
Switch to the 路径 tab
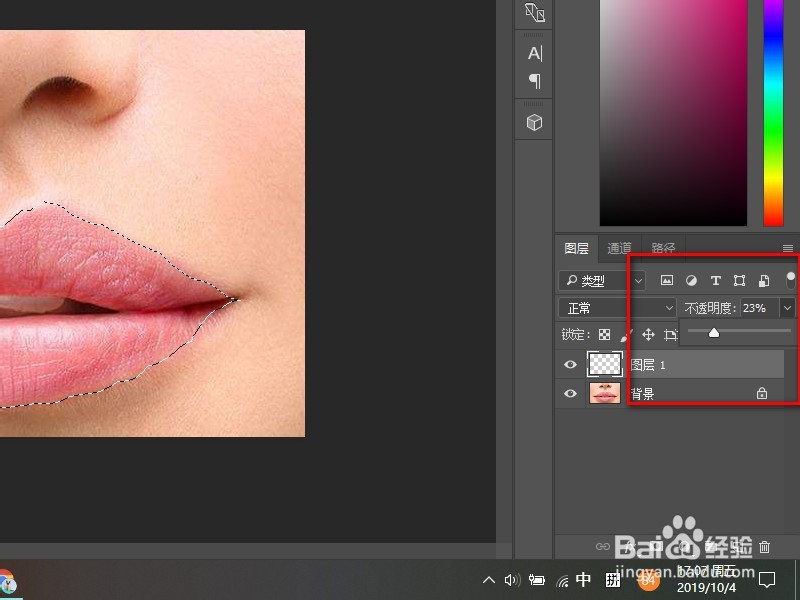click(x=663, y=248)
